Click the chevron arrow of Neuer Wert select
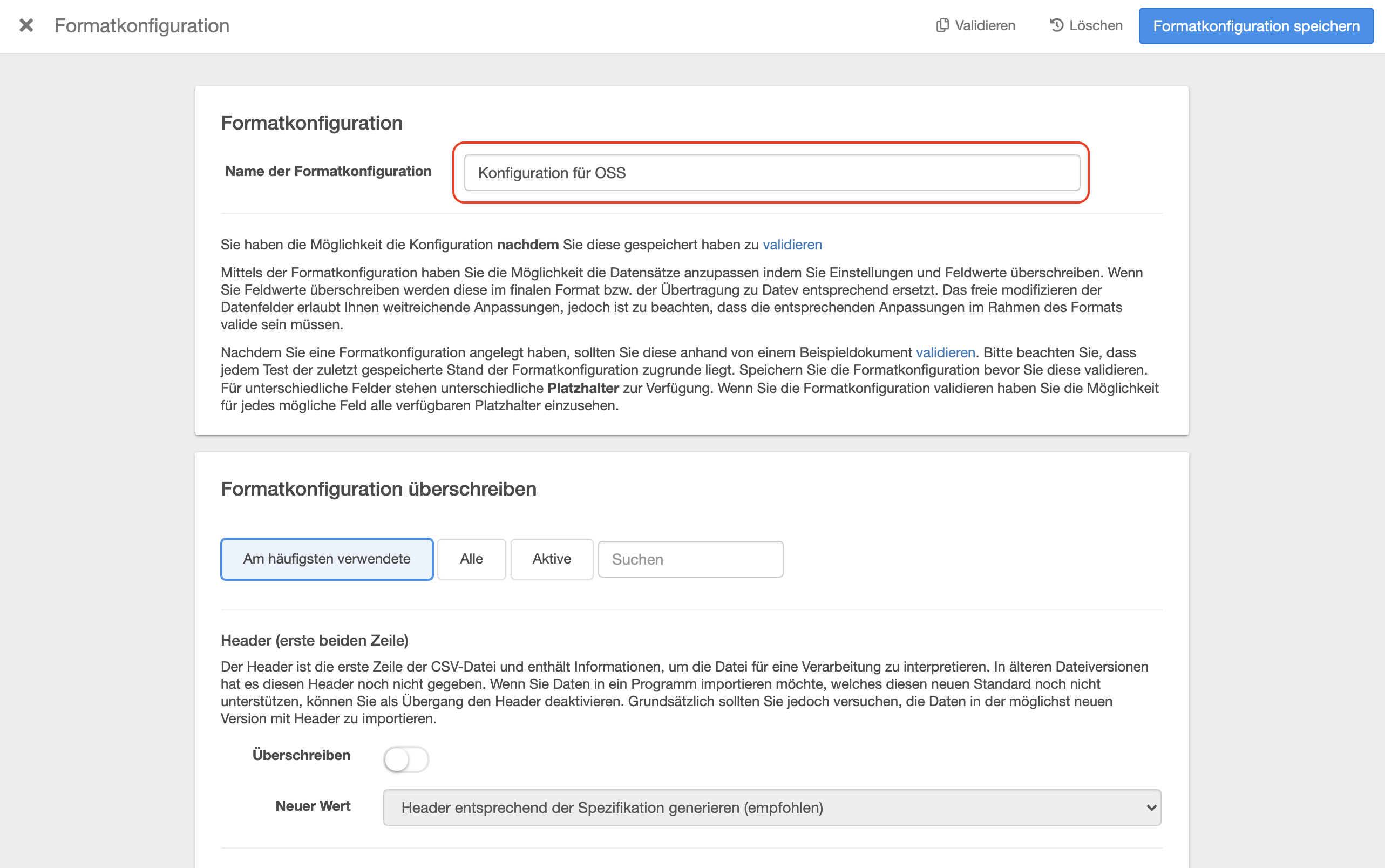Viewport: 1385px width, 868px height. [x=1150, y=808]
